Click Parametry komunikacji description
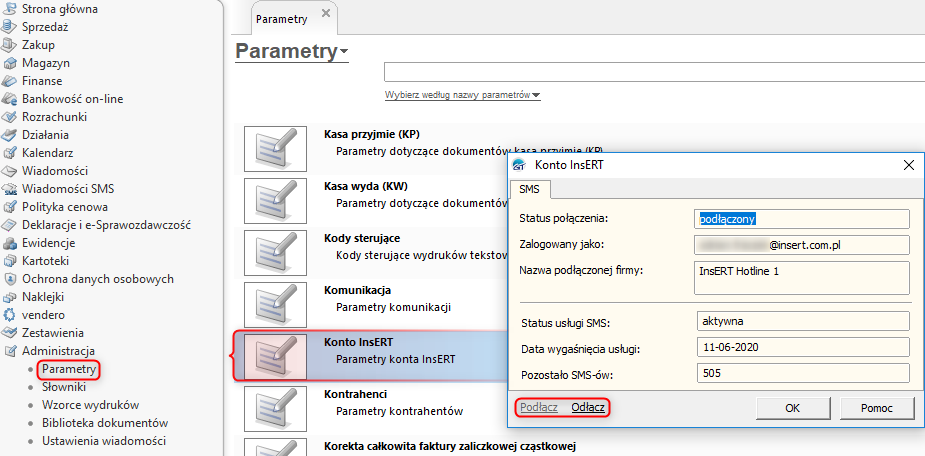This screenshot has height=456, width=925. (393, 307)
